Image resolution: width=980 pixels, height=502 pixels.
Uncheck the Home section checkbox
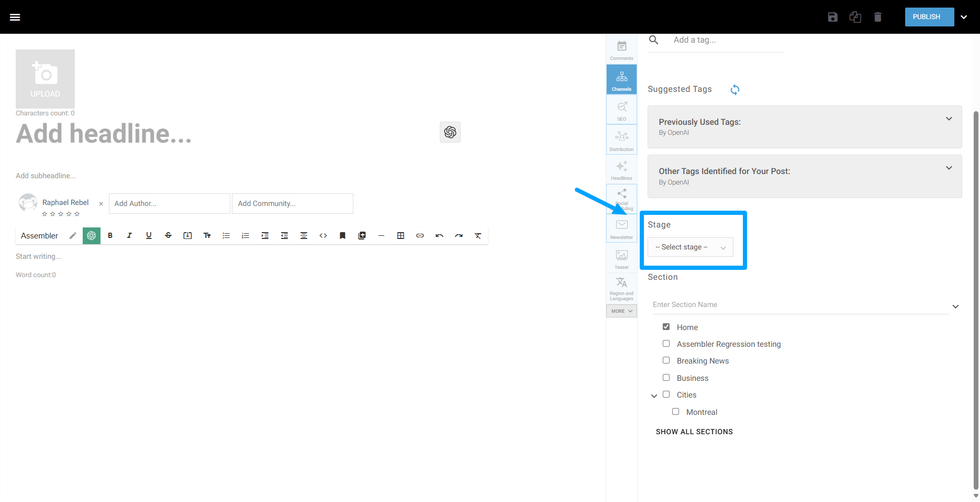(666, 327)
